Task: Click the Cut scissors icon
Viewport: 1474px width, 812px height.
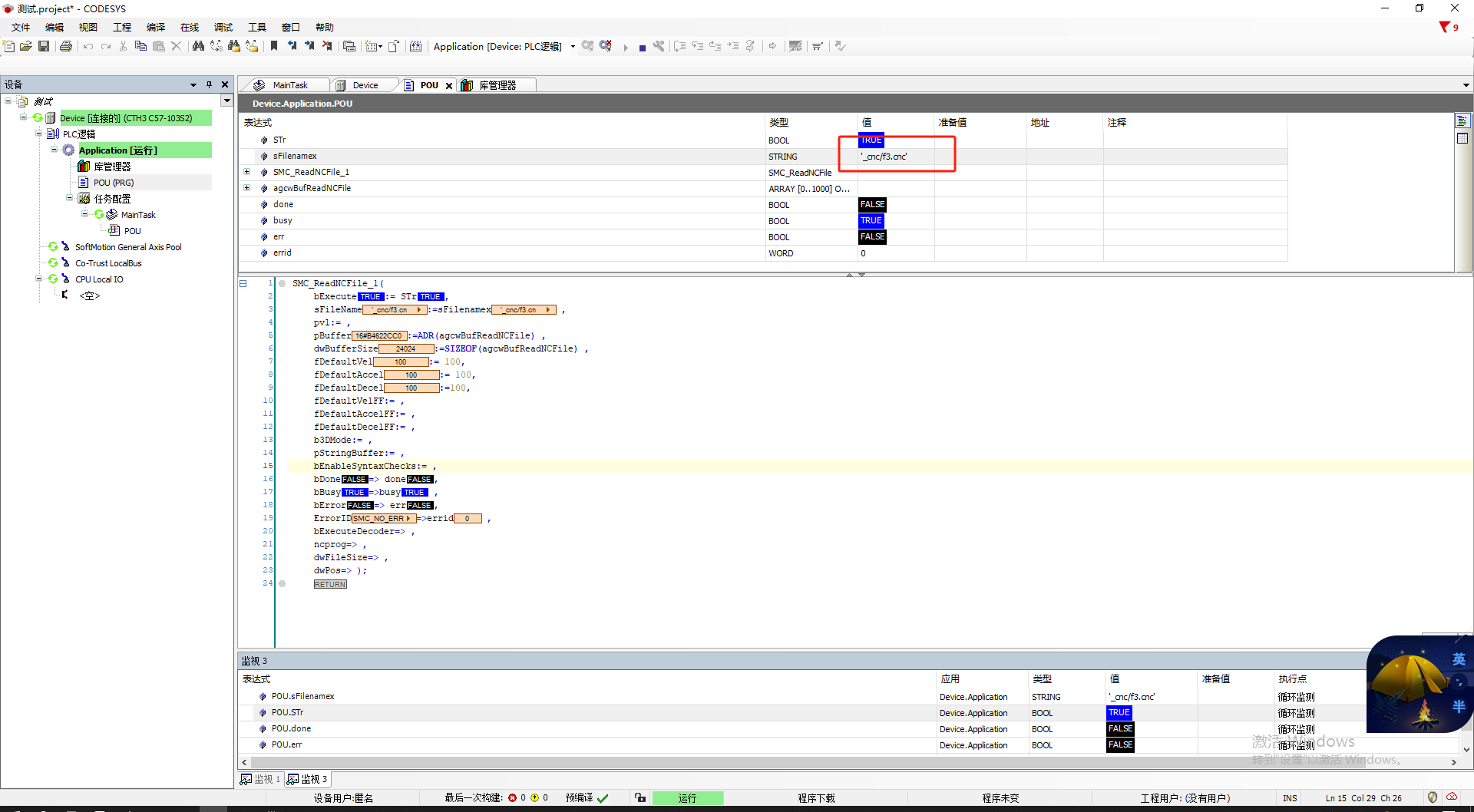Action: [123, 46]
